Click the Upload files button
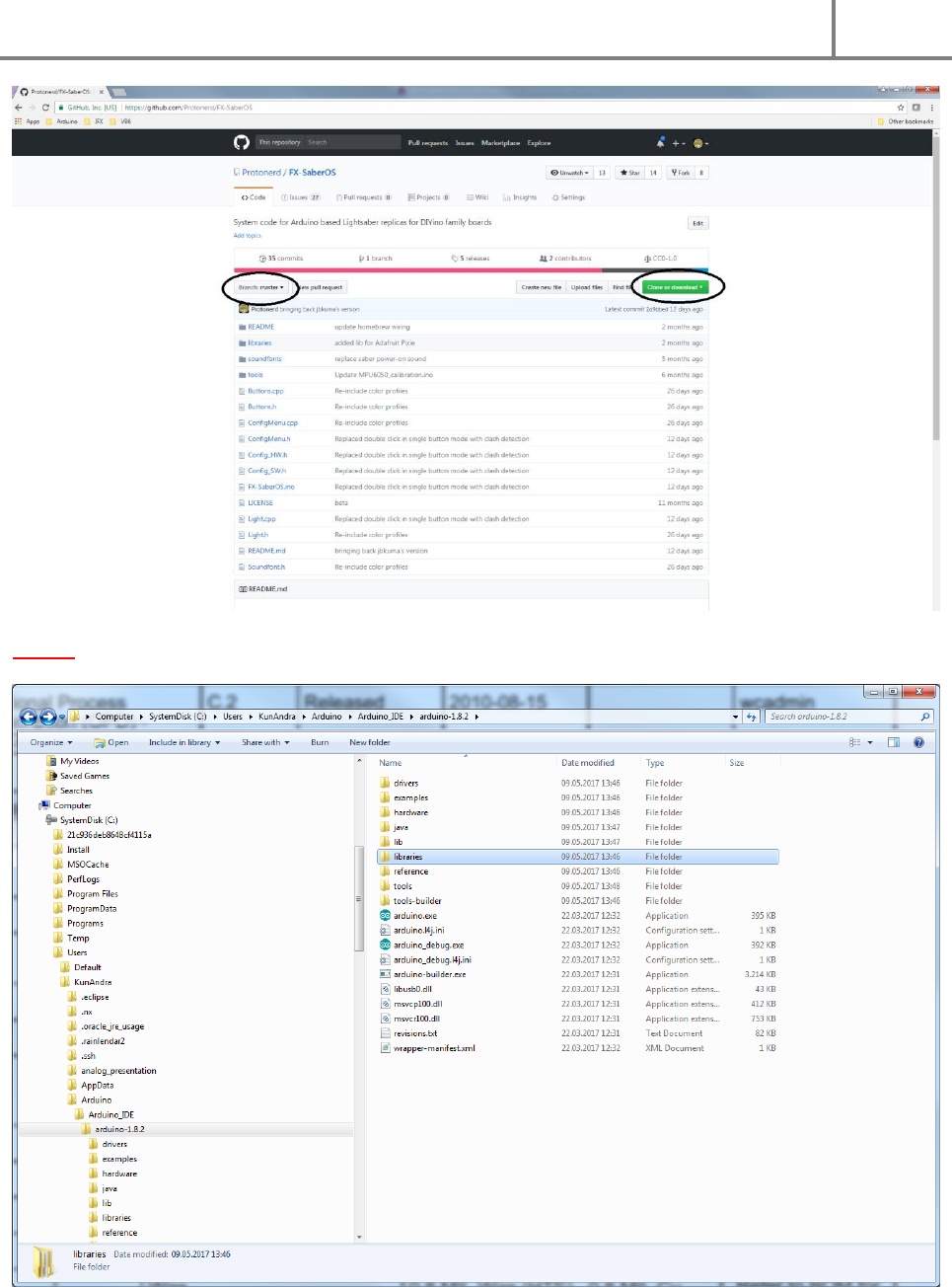952x1287 pixels. coord(587,287)
